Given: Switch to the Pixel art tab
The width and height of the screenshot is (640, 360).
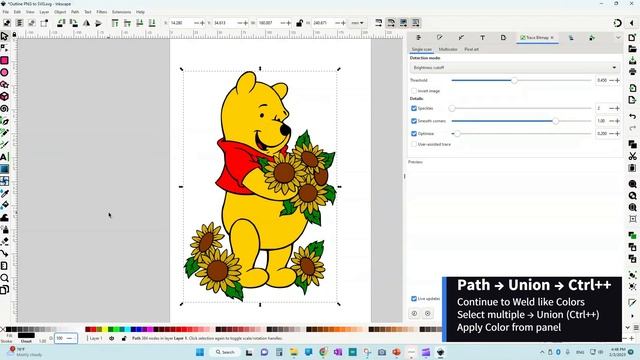Looking at the screenshot, I should (x=471, y=49).
